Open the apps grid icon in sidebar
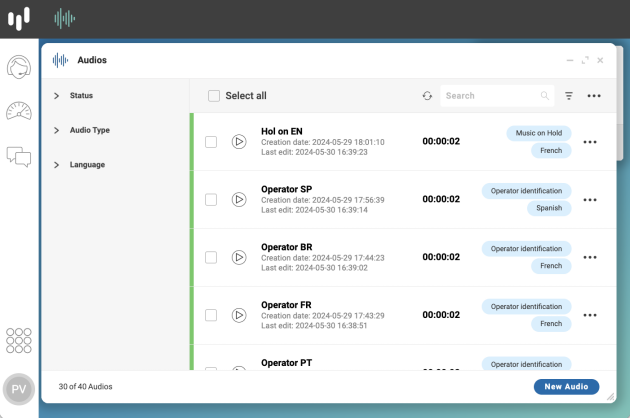 point(19,340)
